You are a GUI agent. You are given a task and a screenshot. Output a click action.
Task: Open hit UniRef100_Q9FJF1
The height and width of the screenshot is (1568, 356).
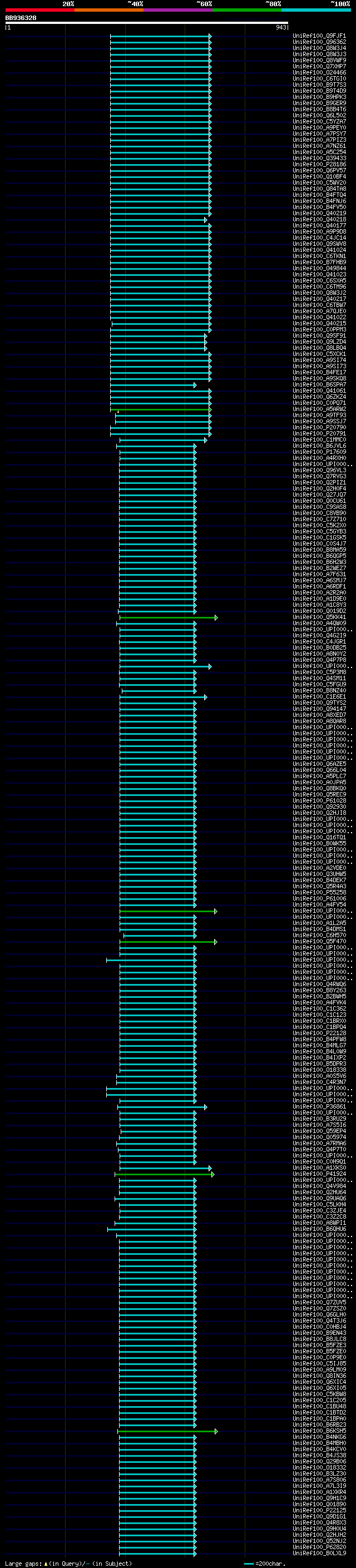(x=319, y=36)
